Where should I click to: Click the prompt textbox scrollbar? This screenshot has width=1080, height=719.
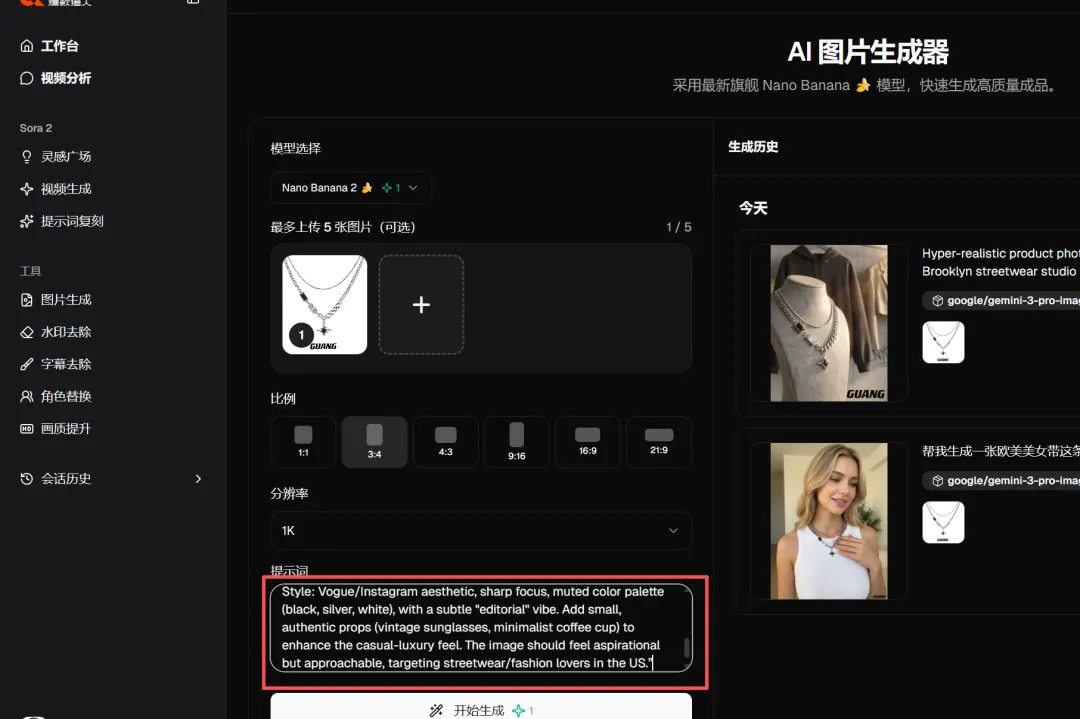[x=686, y=648]
